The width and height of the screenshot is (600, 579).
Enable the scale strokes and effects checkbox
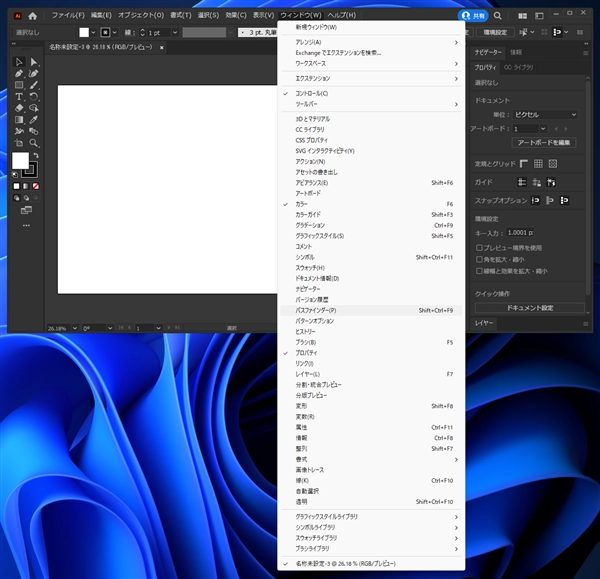[x=479, y=271]
